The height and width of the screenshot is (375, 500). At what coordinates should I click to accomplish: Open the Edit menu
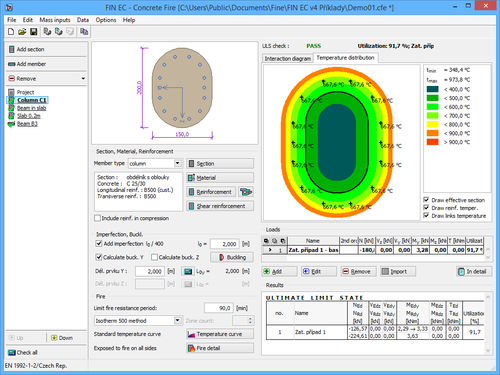pos(28,20)
